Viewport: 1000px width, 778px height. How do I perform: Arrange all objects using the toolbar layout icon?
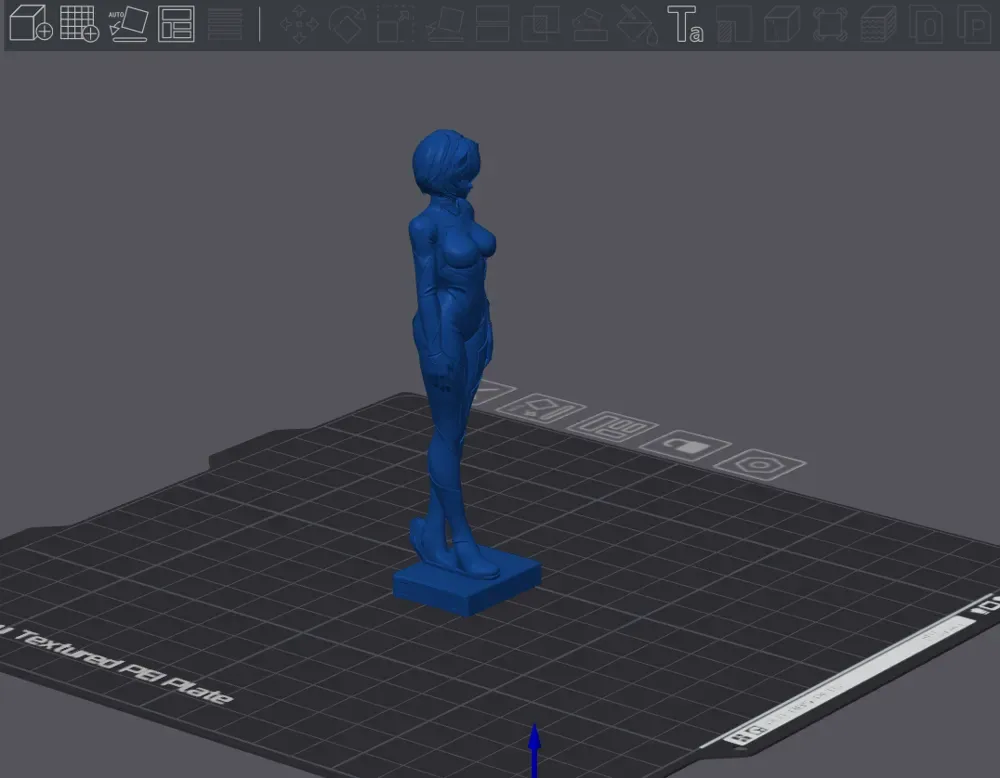176,24
